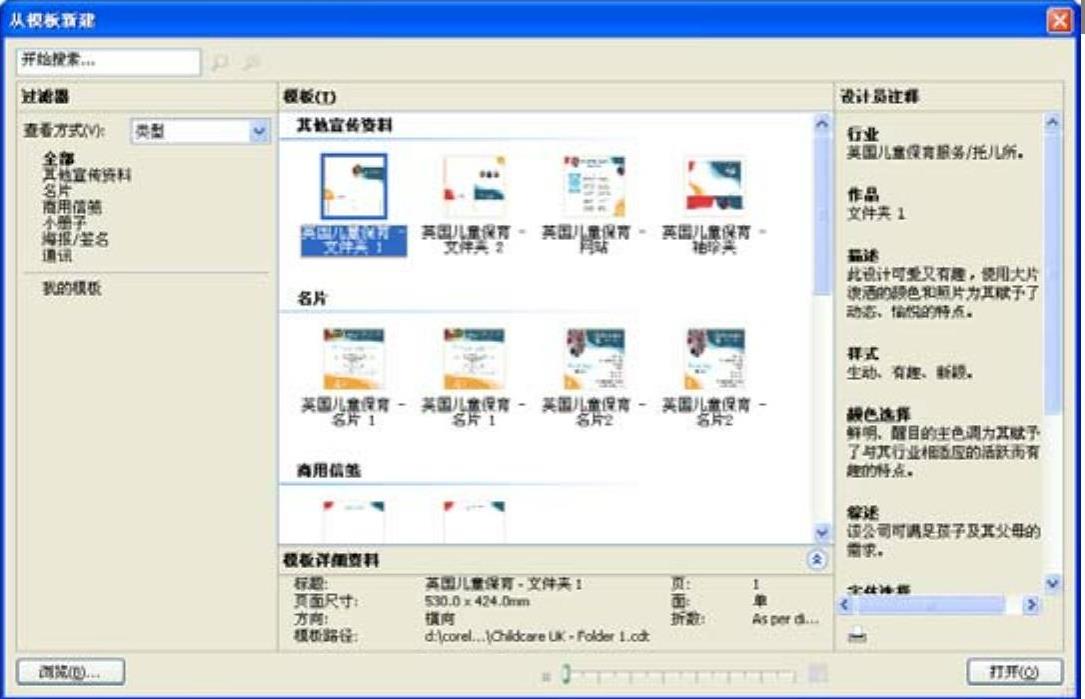Click the print icon under designer notes

click(x=857, y=634)
